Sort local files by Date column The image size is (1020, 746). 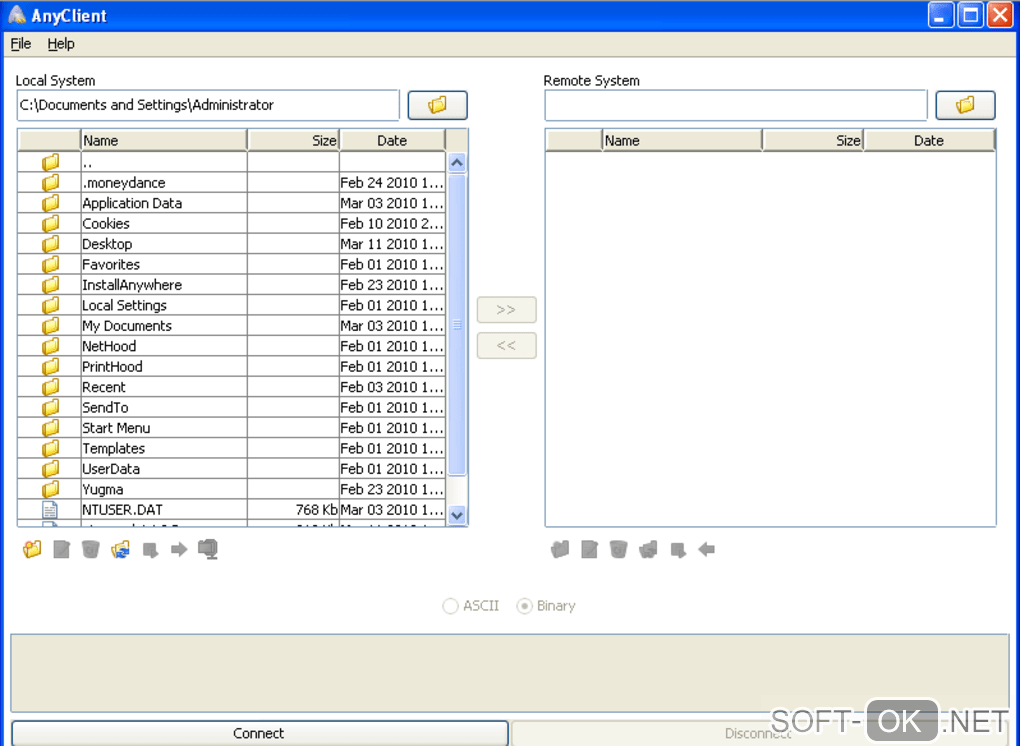click(x=392, y=140)
